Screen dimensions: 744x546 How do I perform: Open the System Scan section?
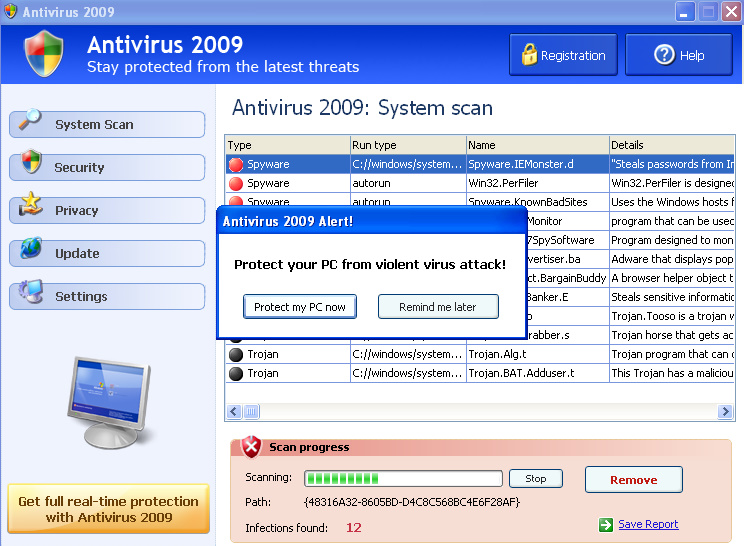click(107, 124)
